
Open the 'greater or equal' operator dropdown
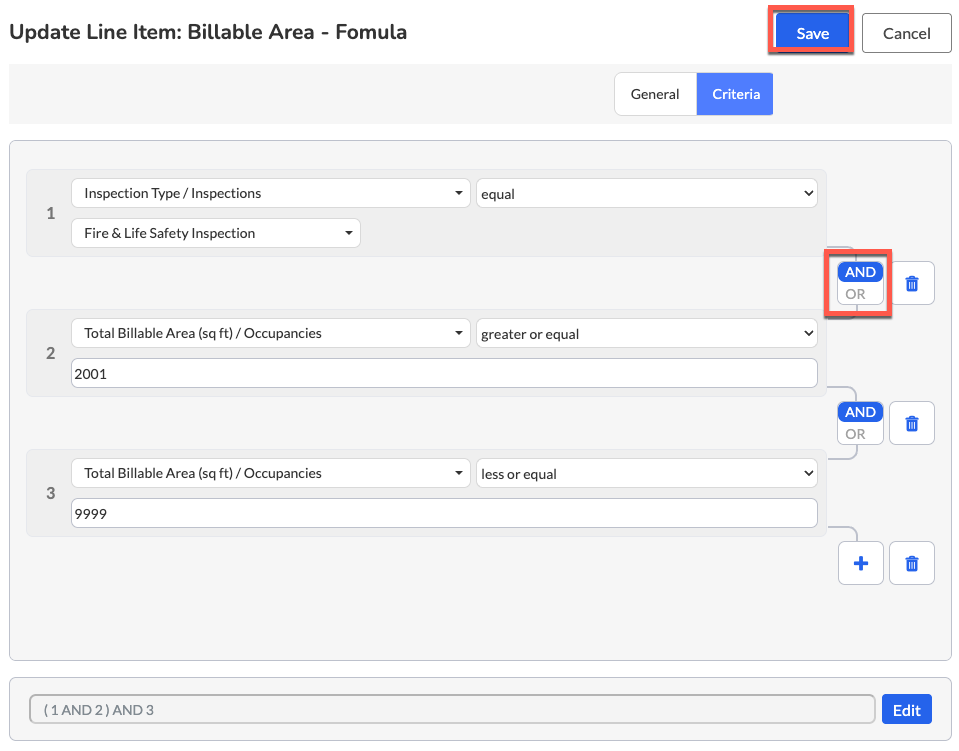tap(646, 334)
